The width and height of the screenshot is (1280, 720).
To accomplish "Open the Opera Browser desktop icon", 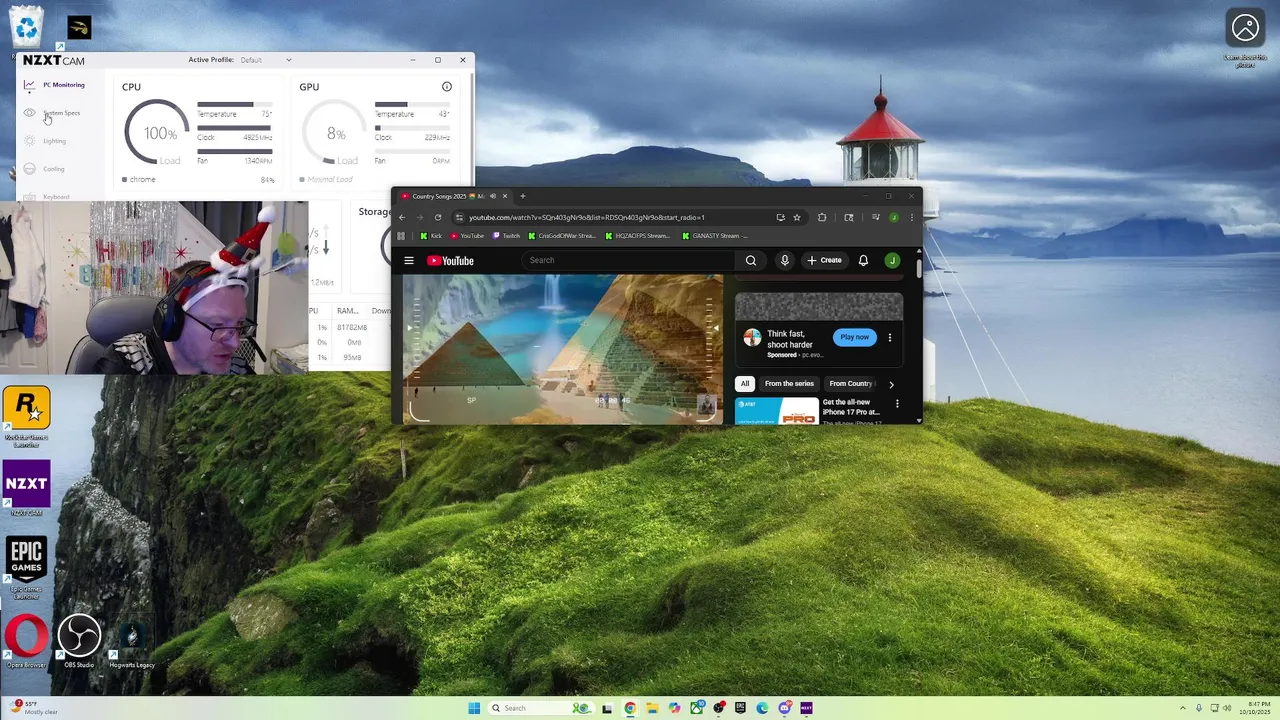I will (x=26, y=641).
